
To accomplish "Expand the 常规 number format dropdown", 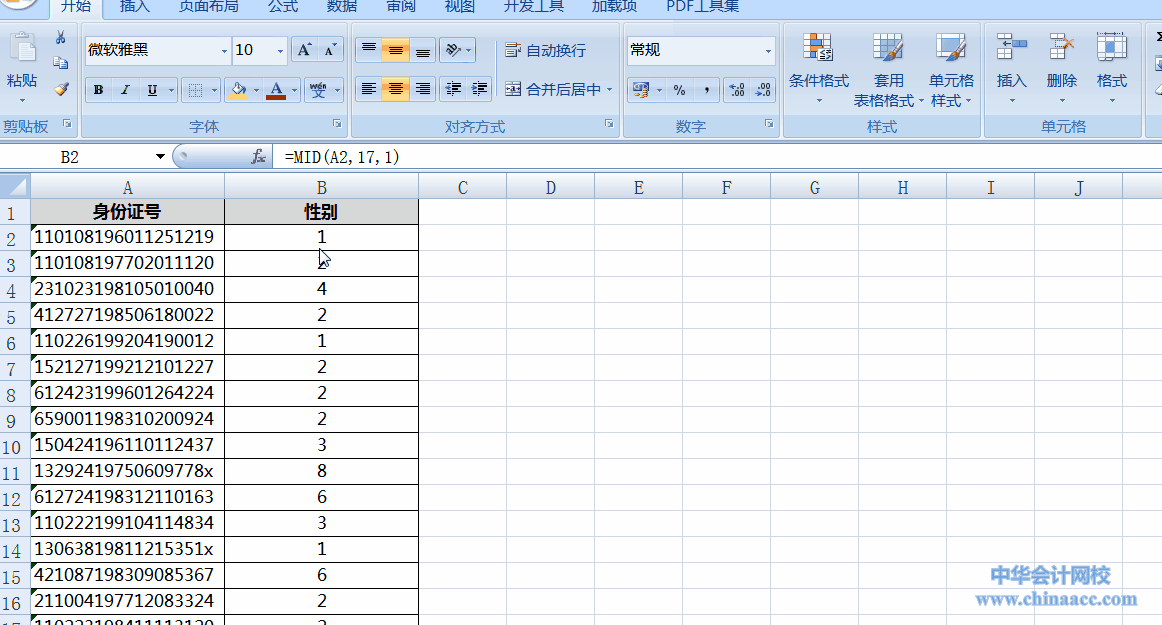I will [768, 51].
